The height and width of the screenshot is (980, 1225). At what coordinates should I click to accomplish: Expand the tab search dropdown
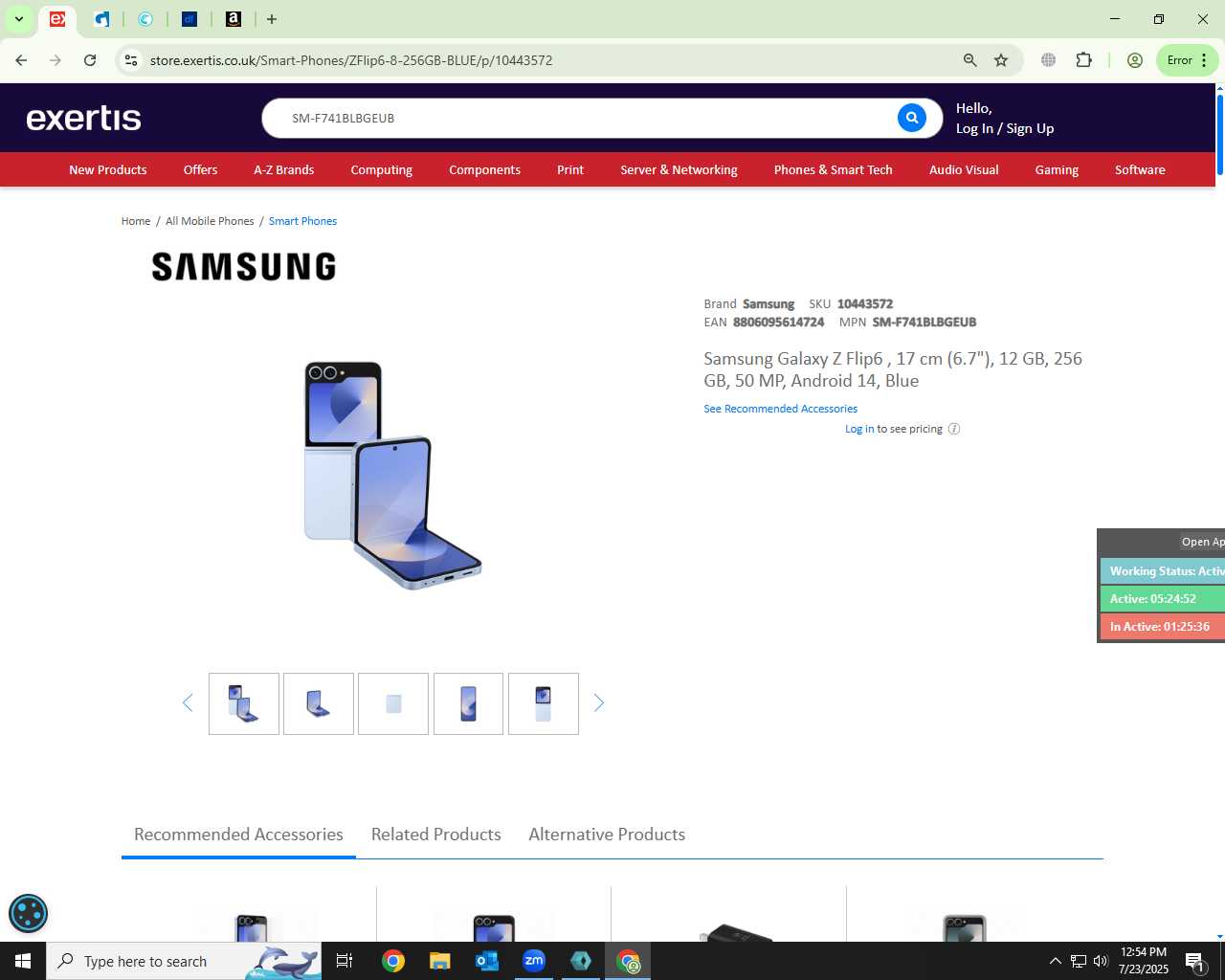[18, 19]
